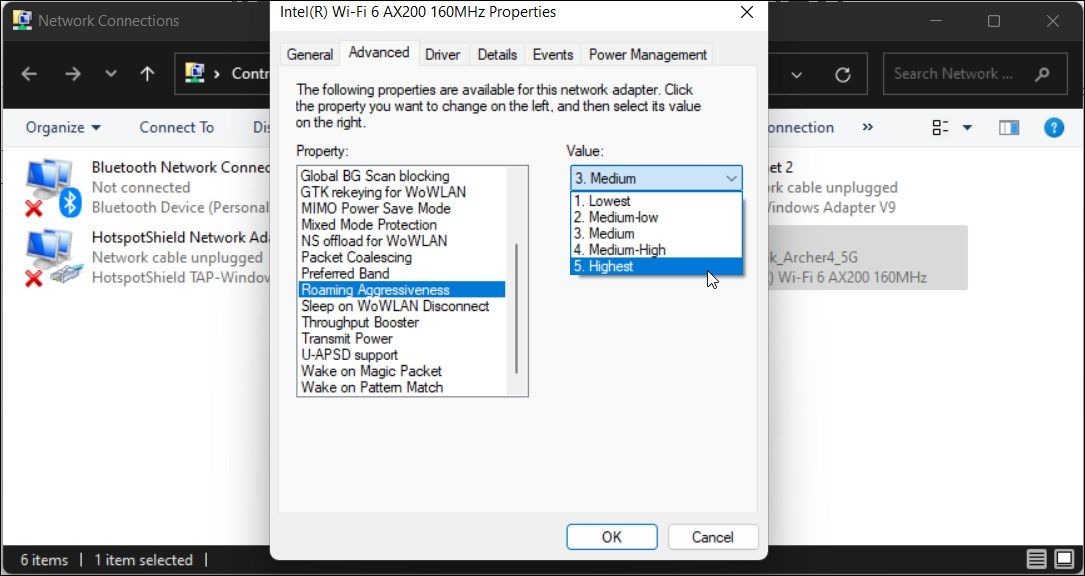Collapse the Value combo box arrow
The width and height of the screenshot is (1085, 576).
731,179
